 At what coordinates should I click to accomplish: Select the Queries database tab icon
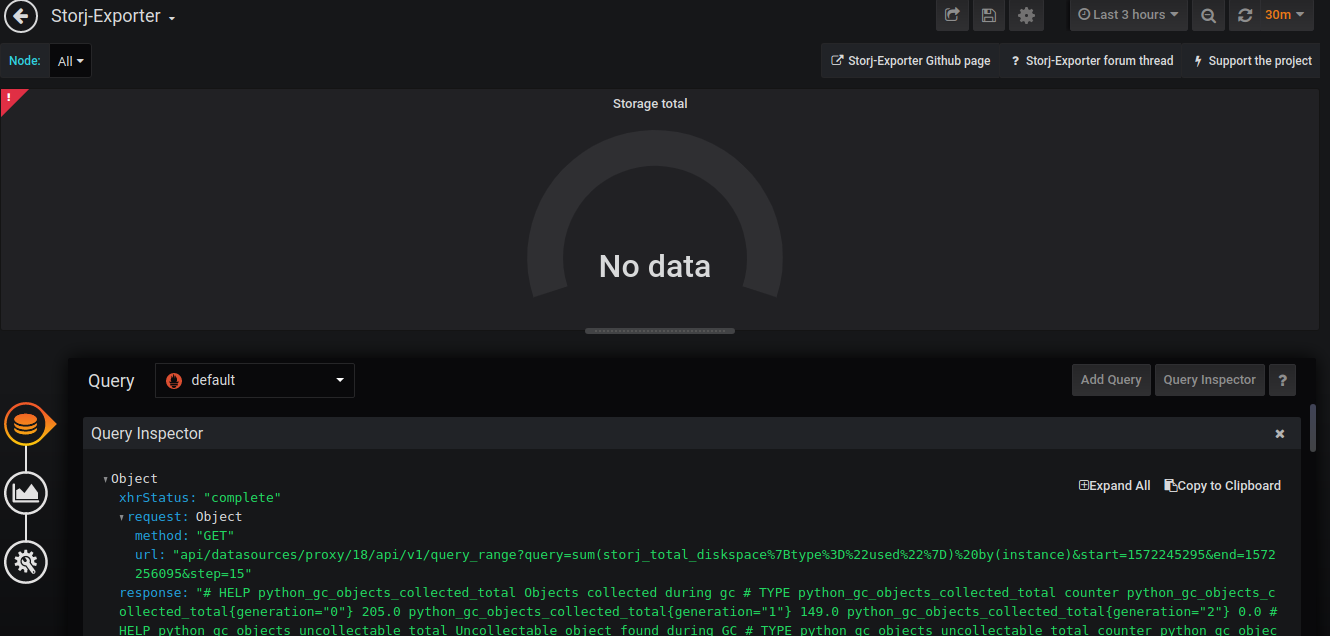tap(26, 425)
